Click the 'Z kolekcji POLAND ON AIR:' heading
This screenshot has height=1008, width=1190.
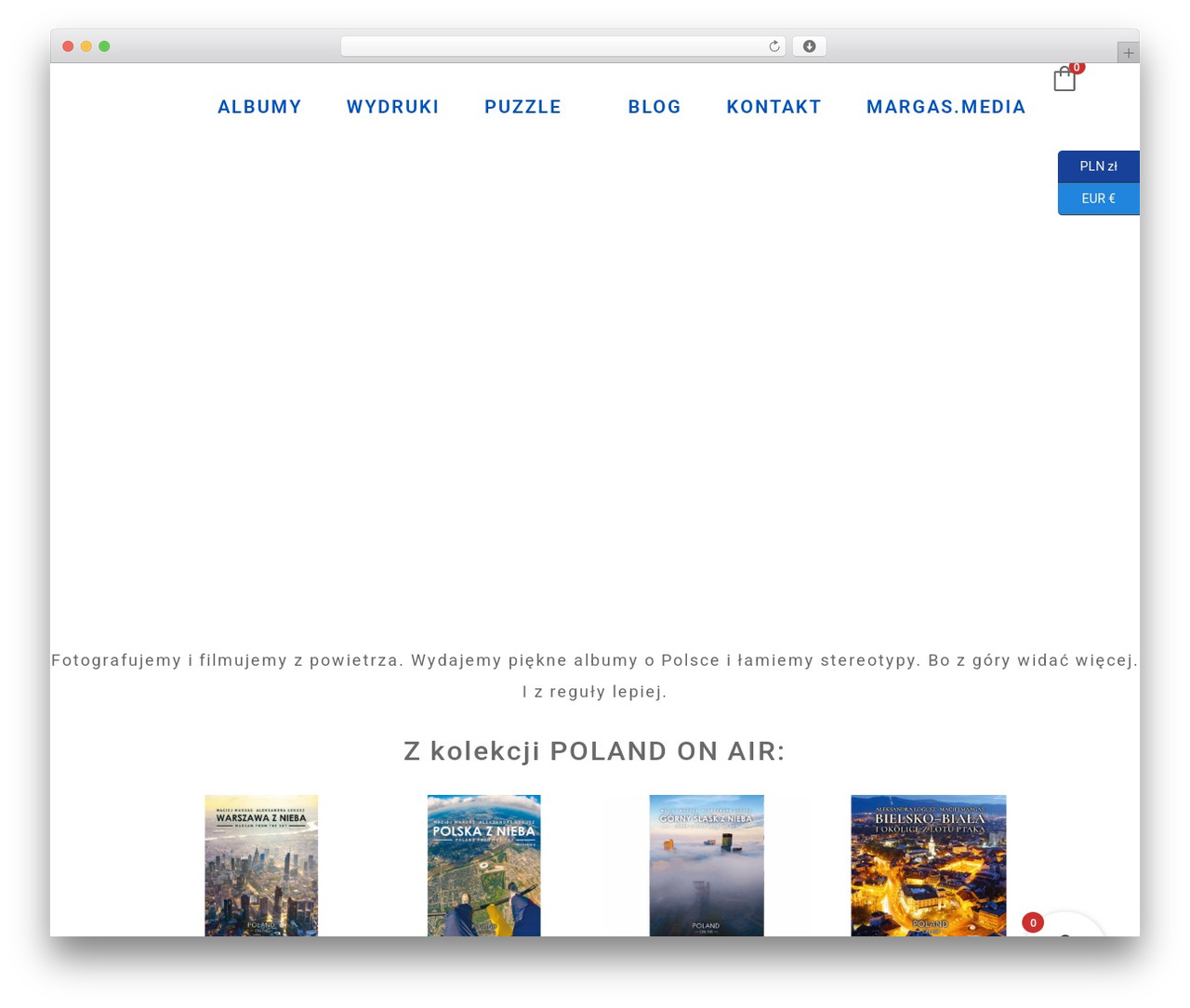[595, 751]
